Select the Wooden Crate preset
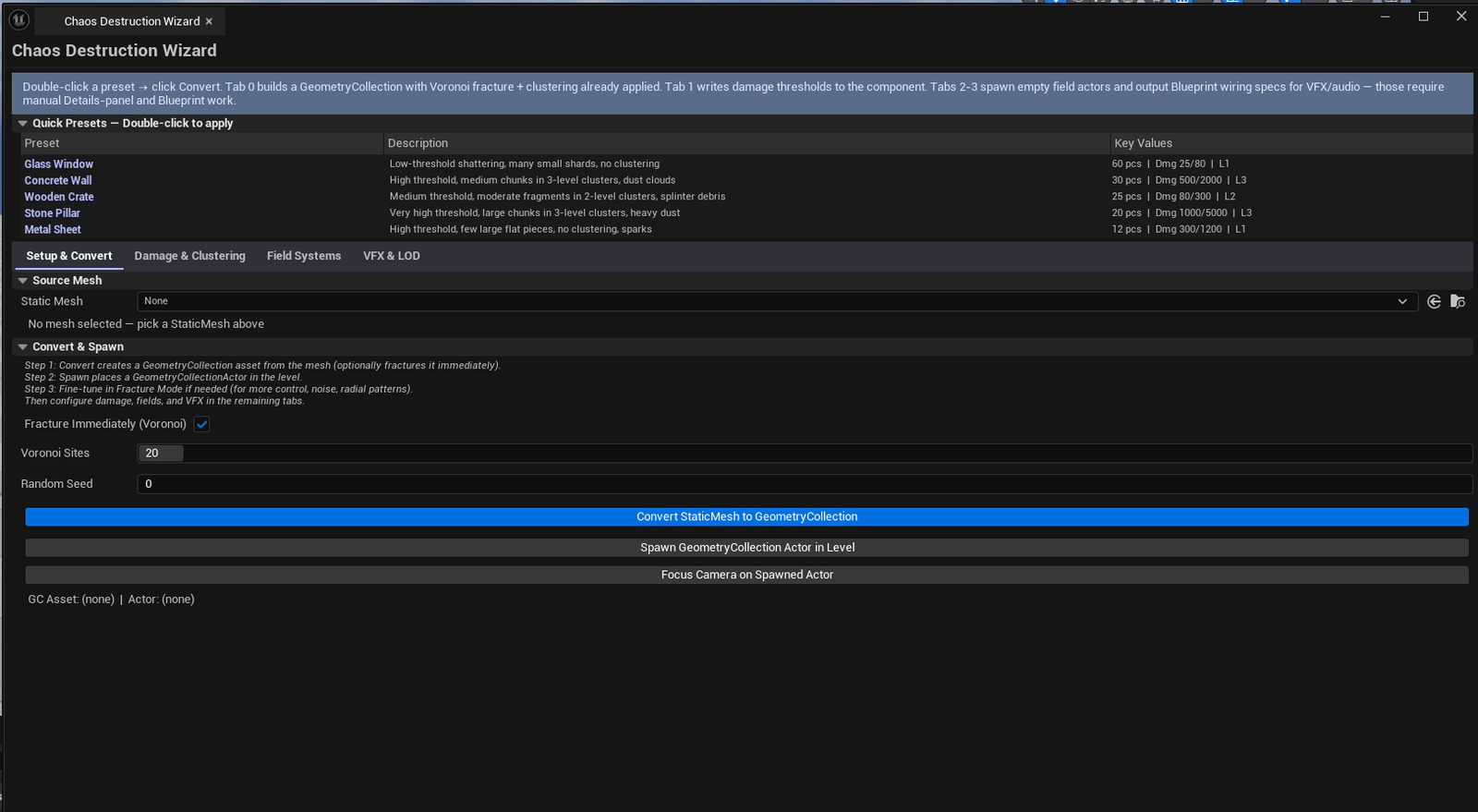The image size is (1478, 812). (59, 197)
